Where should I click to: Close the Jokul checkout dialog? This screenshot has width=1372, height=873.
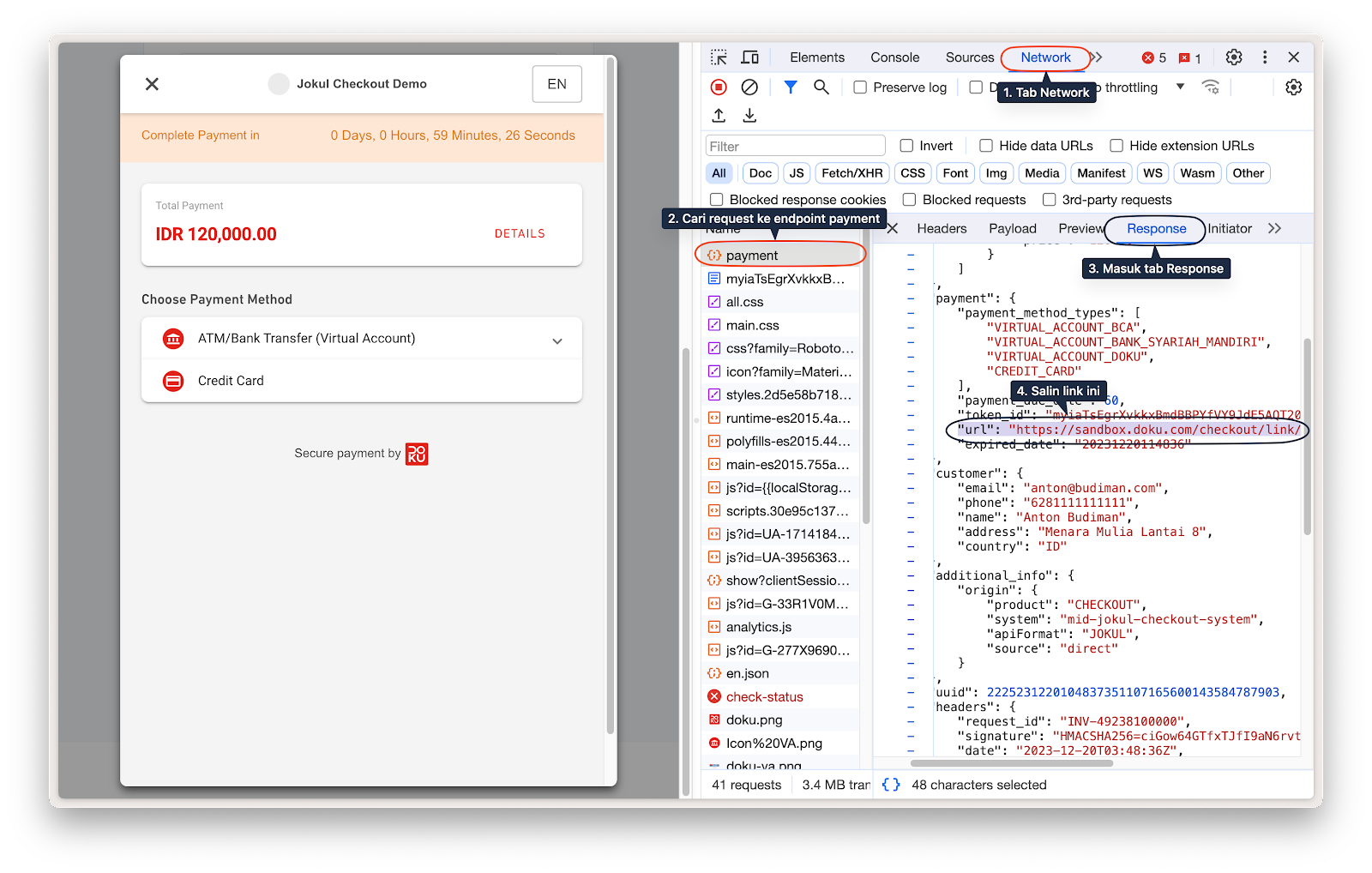(152, 84)
